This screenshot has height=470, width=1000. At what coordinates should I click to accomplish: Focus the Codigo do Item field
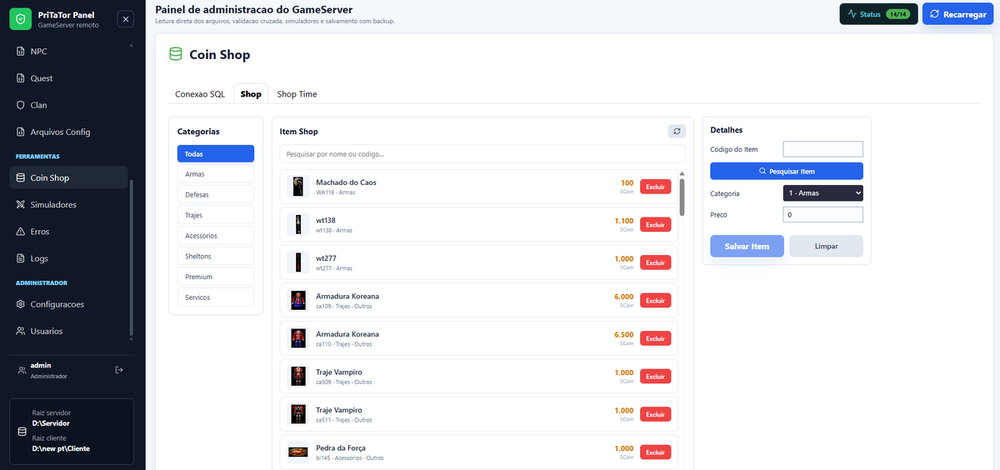[x=823, y=149]
